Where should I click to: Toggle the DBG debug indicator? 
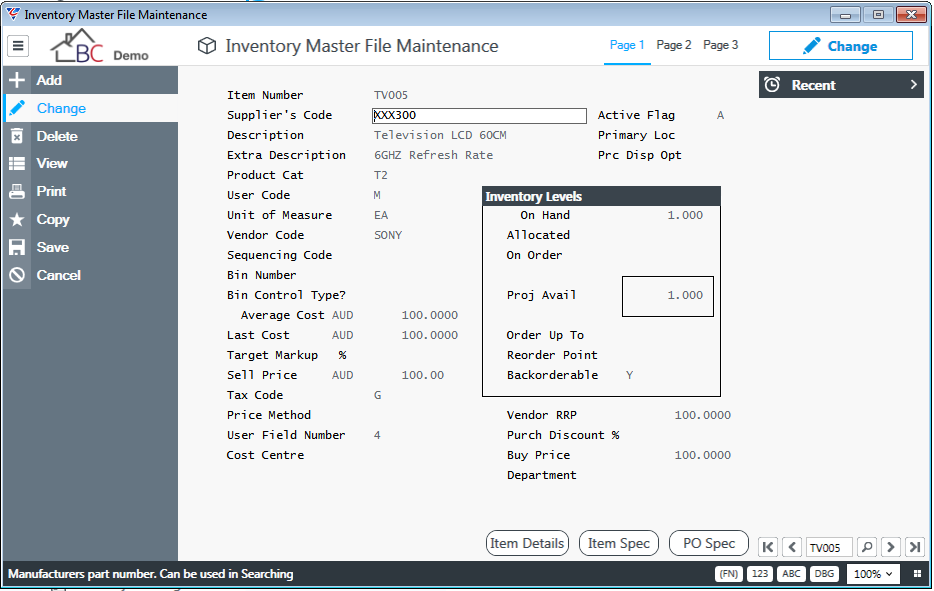(824, 574)
